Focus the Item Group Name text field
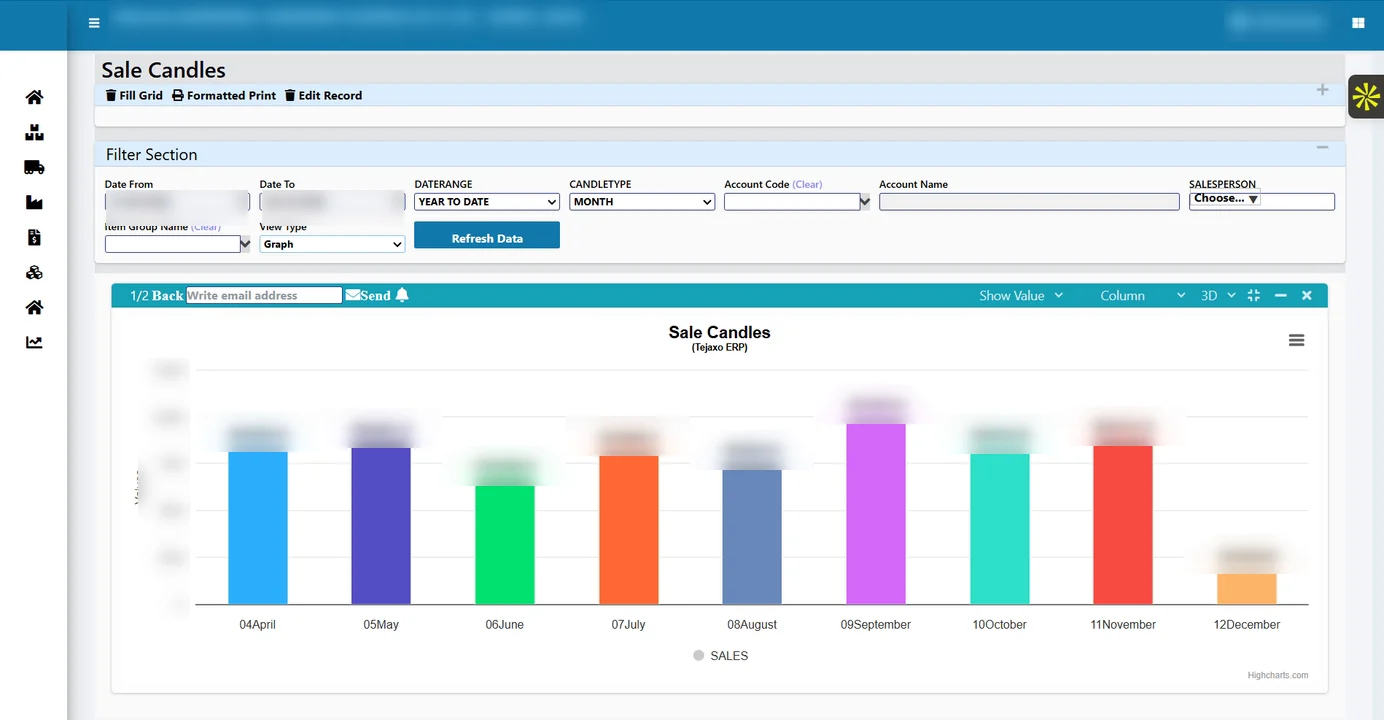The height and width of the screenshot is (720, 1384). (172, 244)
